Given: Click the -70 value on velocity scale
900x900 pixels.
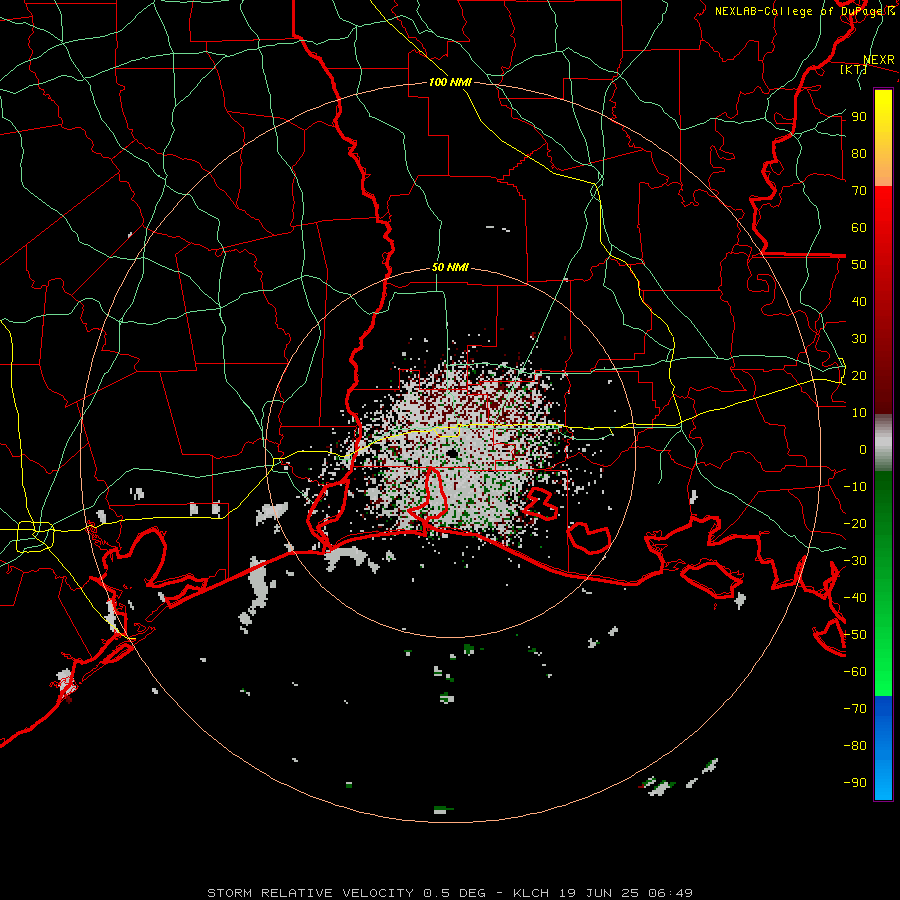Looking at the screenshot, I should tap(855, 709).
